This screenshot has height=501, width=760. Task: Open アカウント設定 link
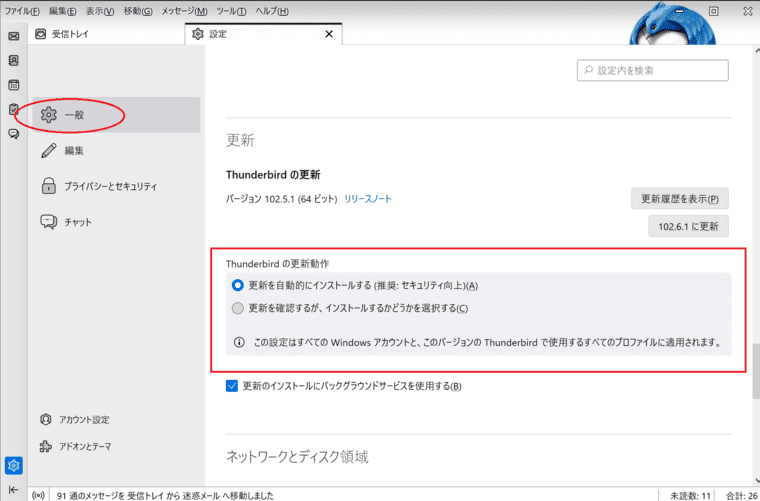pyautogui.click(x=75, y=420)
